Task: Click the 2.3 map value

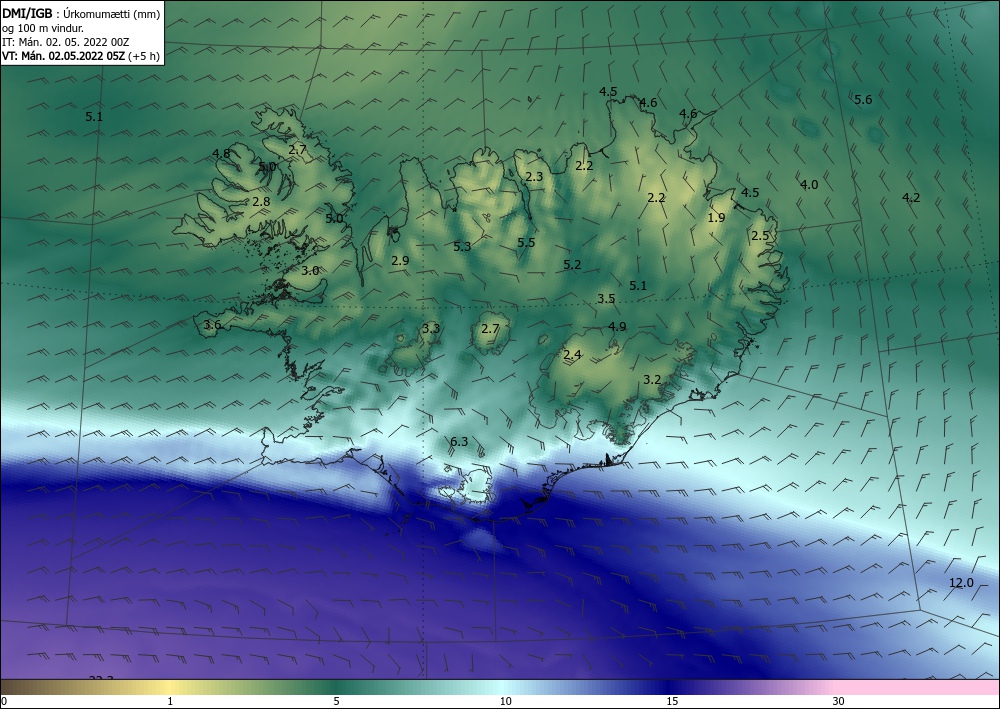Action: (534, 177)
